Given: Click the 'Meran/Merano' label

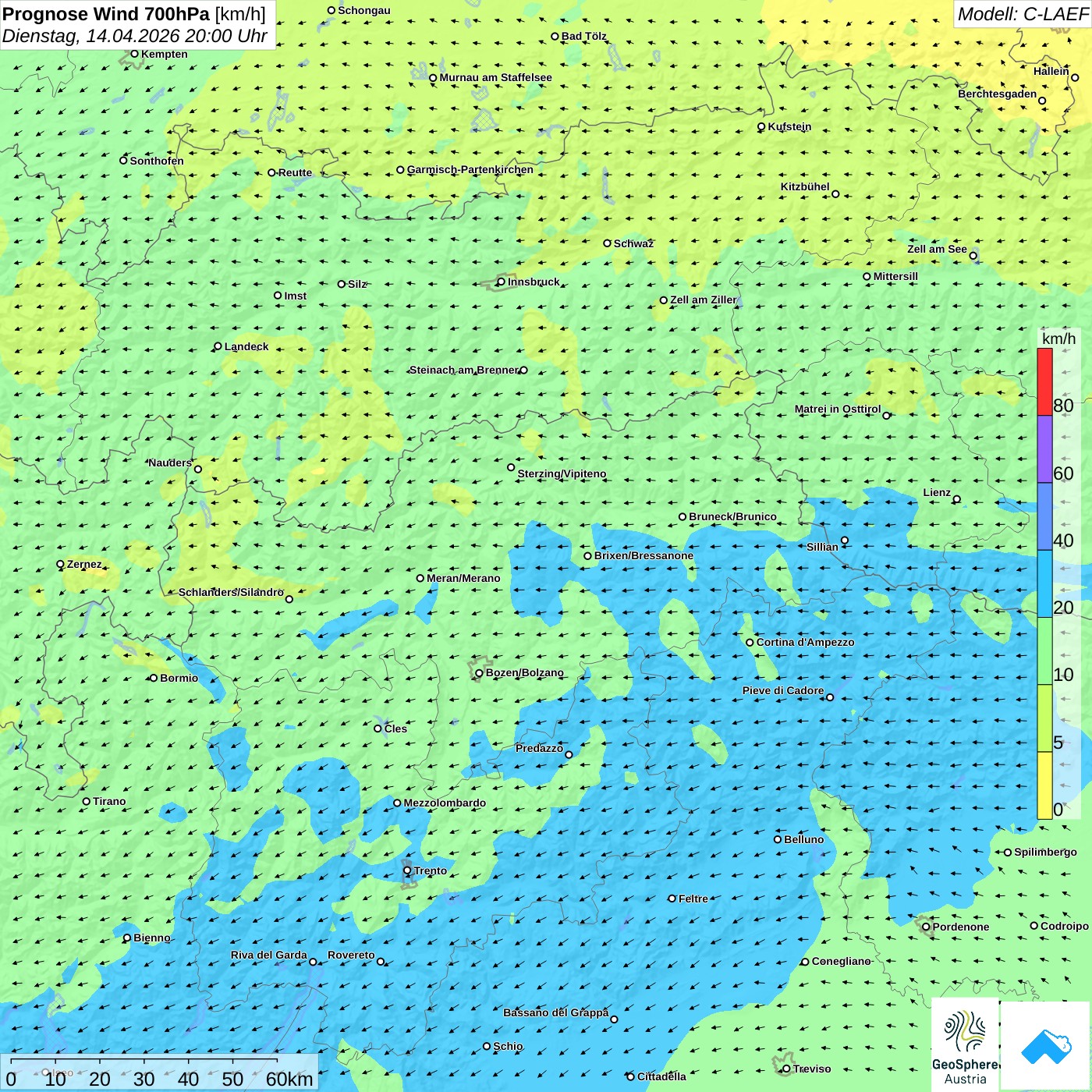Looking at the screenshot, I should pos(463,578).
